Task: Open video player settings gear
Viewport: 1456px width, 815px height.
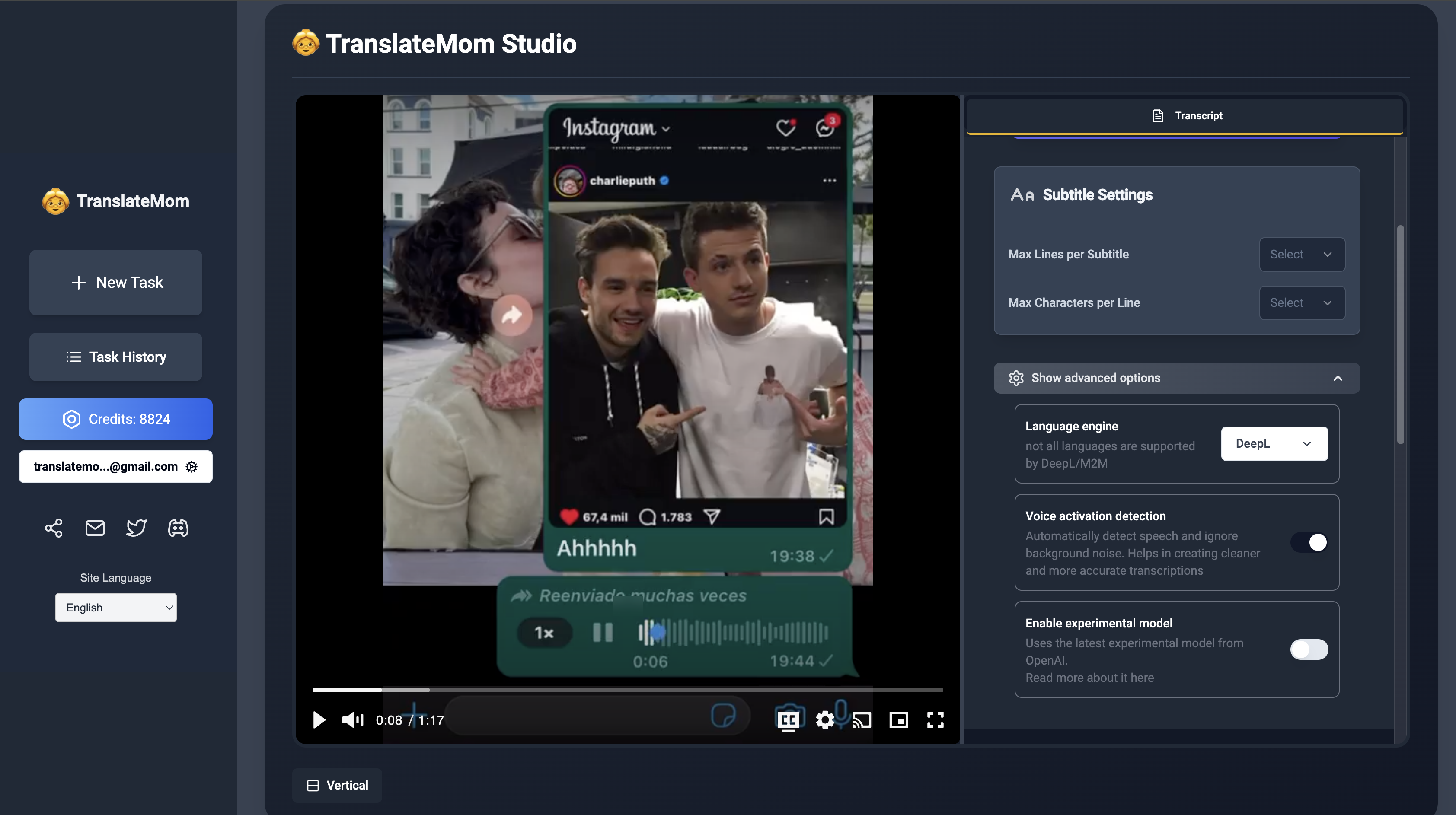Action: point(825,719)
